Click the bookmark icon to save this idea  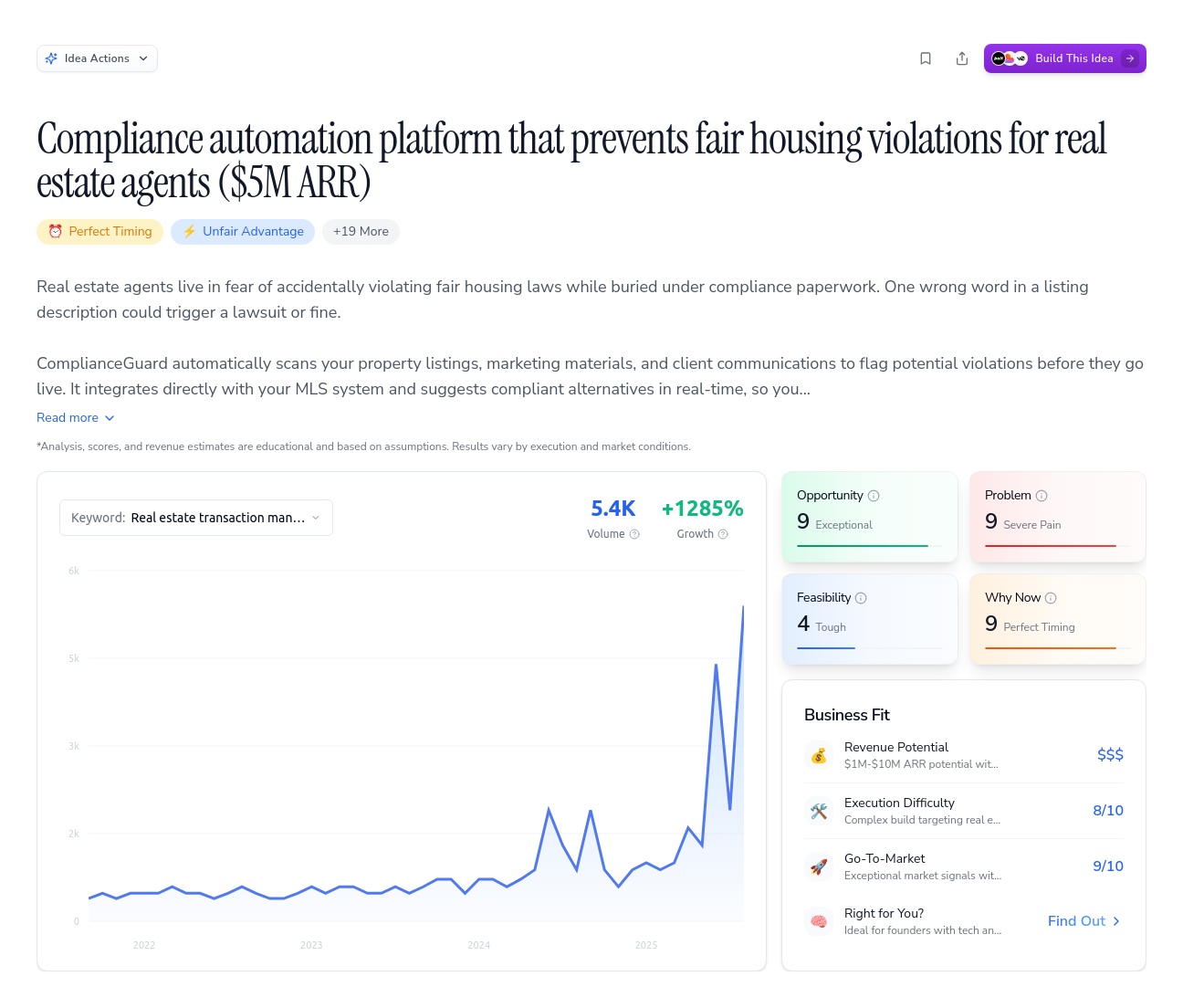click(926, 58)
